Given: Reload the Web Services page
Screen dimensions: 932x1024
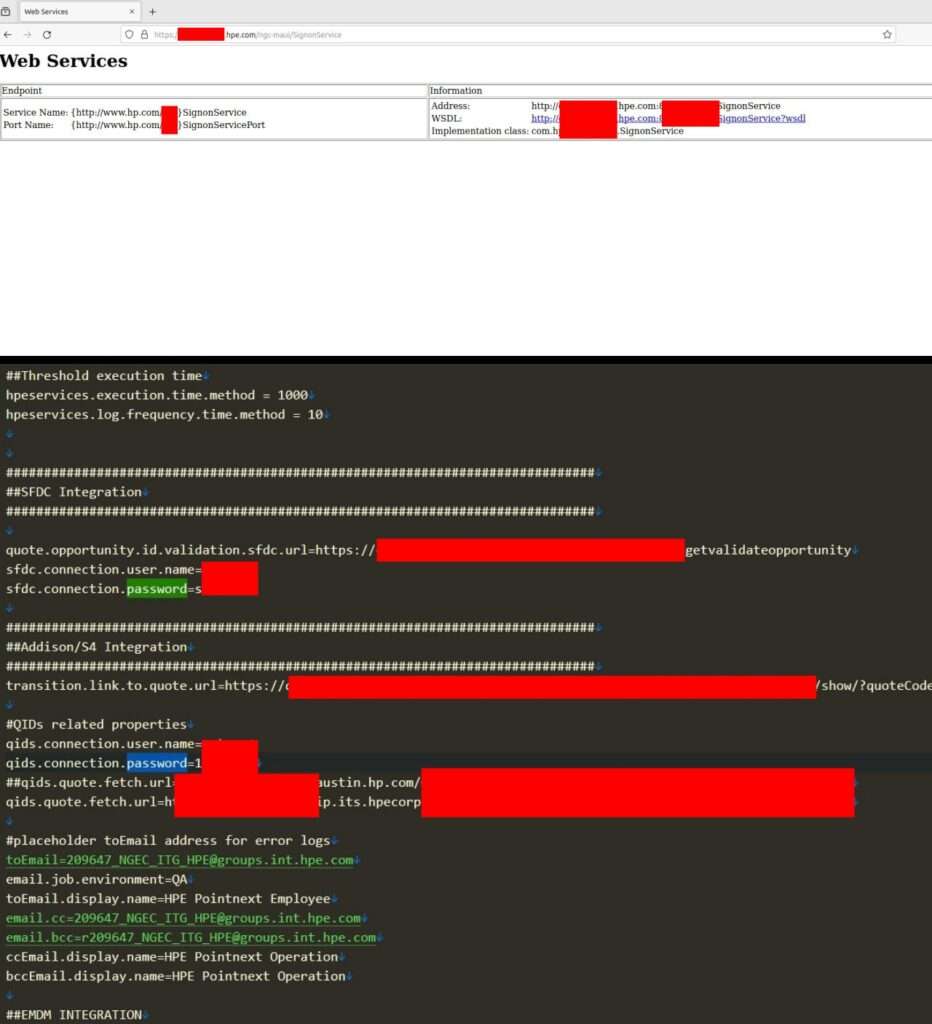Looking at the screenshot, I should pos(47,35).
